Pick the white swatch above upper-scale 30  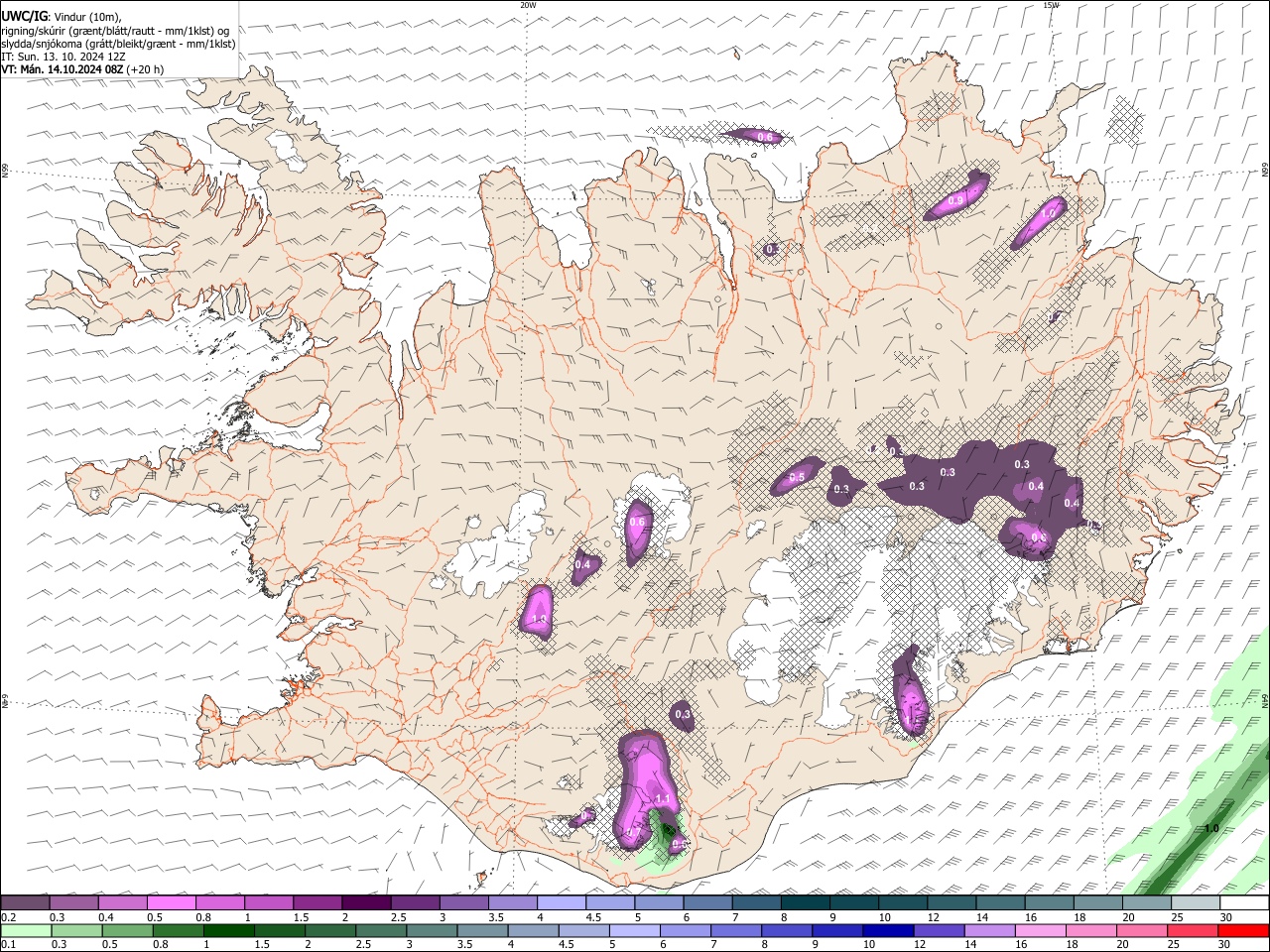point(1245,903)
